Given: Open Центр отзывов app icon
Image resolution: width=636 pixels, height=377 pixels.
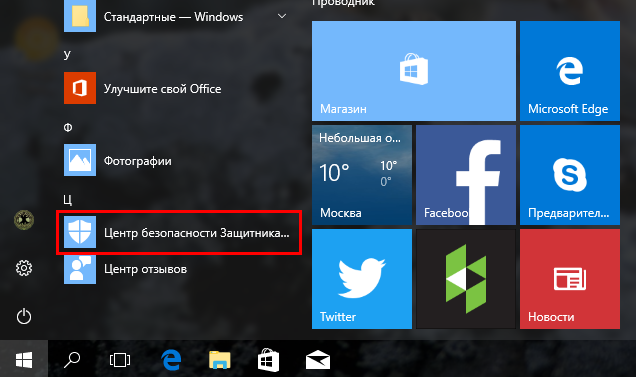Looking at the screenshot, I should (80, 269).
